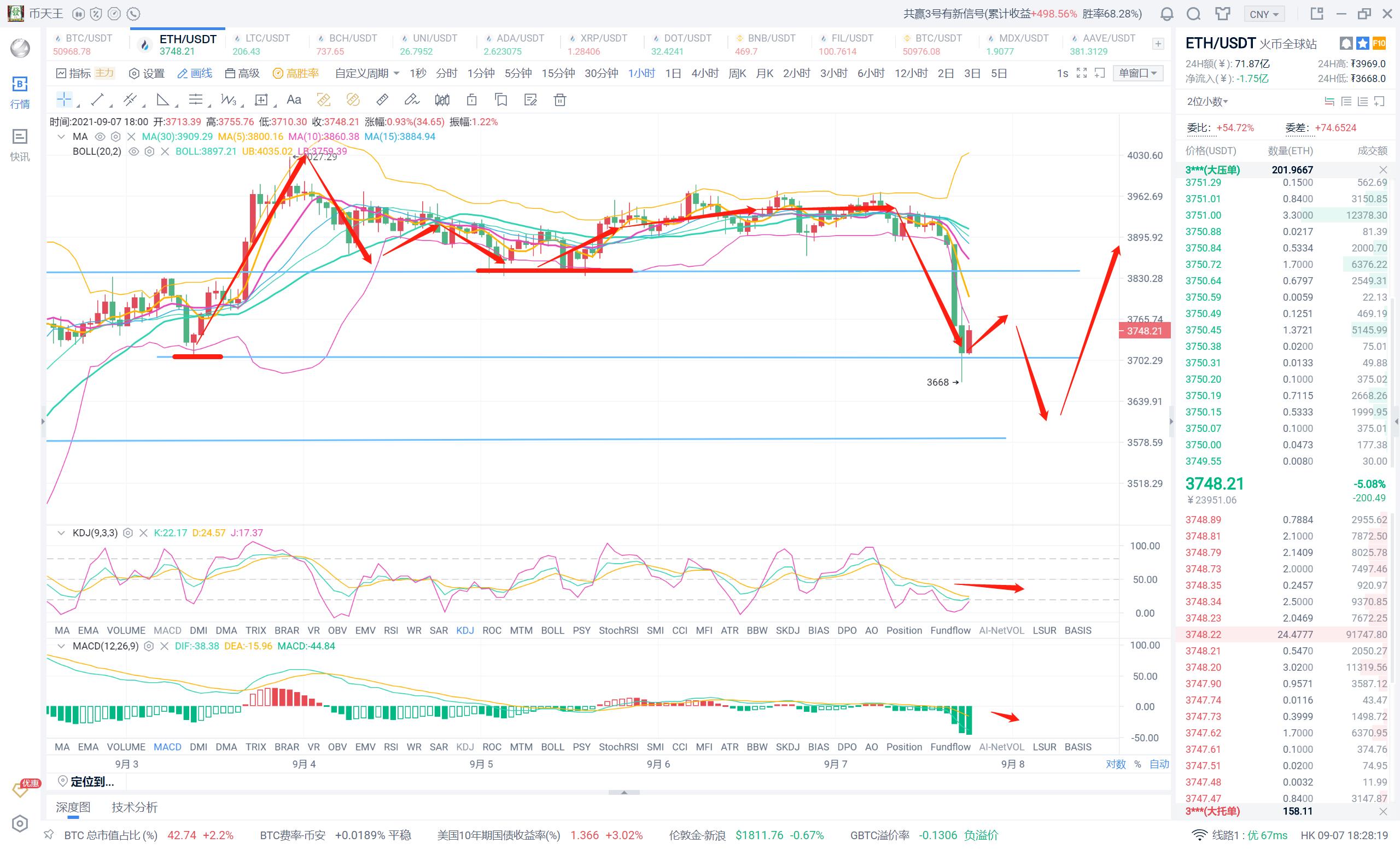Select the 4小时 timeframe tab
The image size is (1400, 849).
(x=704, y=73)
